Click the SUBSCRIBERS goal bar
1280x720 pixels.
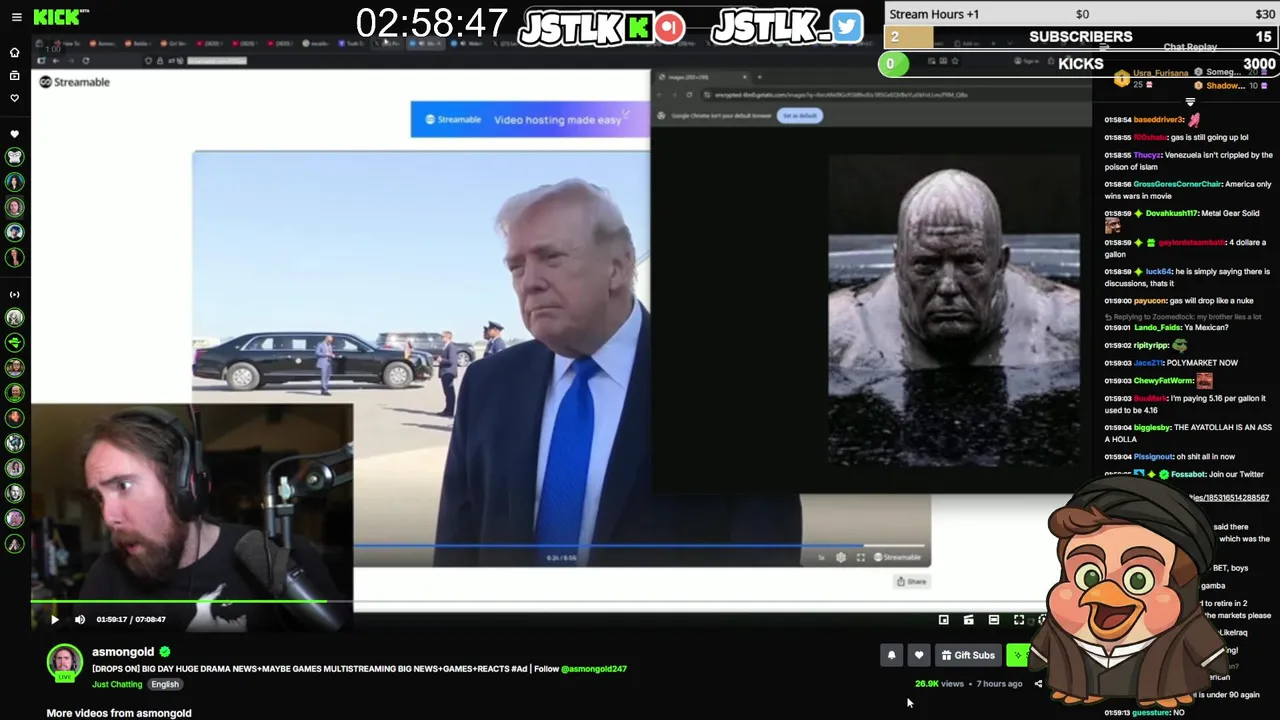pos(1081,37)
